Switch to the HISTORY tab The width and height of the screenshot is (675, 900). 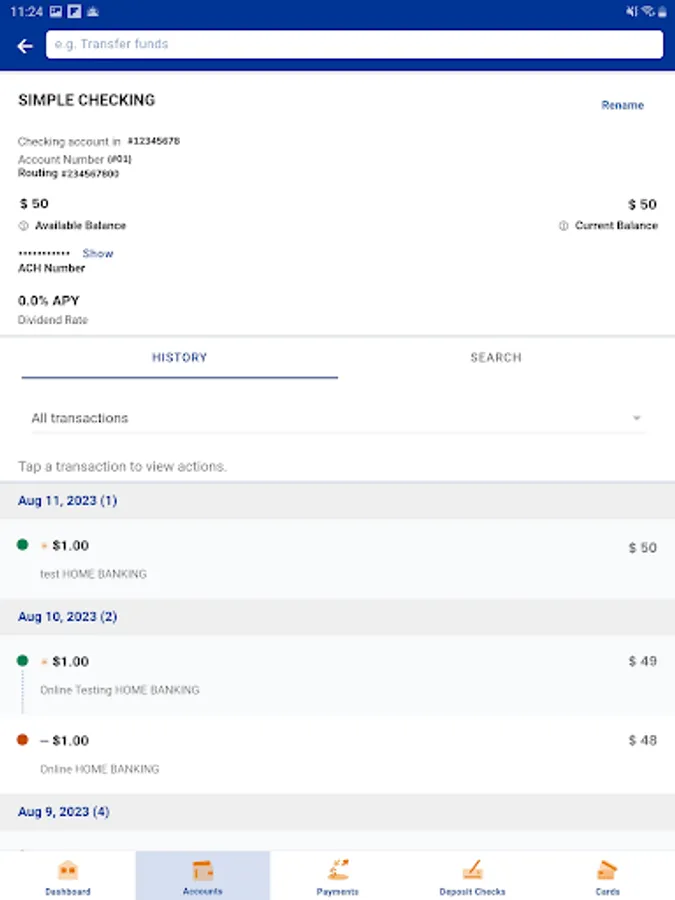(x=180, y=357)
